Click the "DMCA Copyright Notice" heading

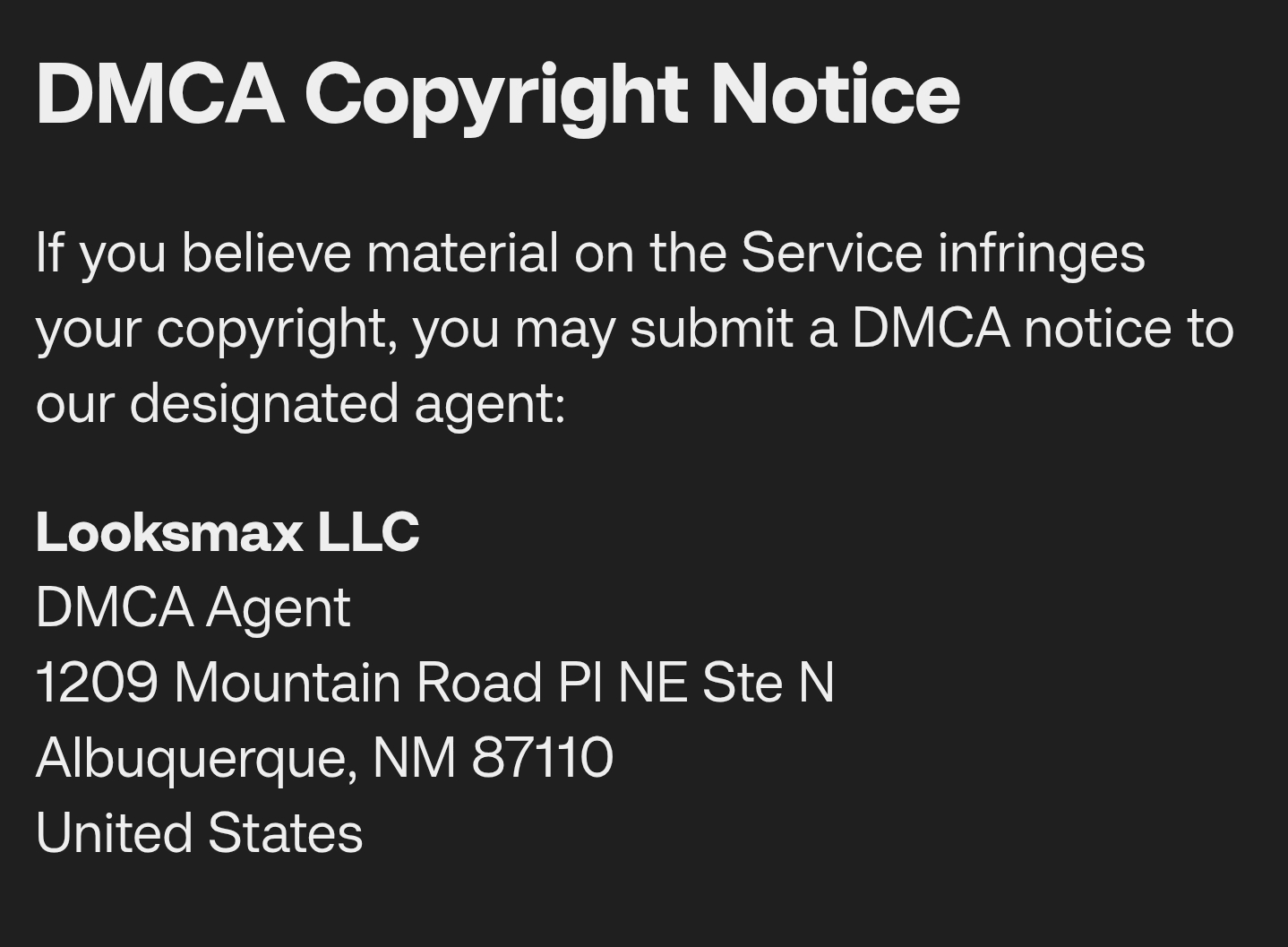click(x=497, y=94)
